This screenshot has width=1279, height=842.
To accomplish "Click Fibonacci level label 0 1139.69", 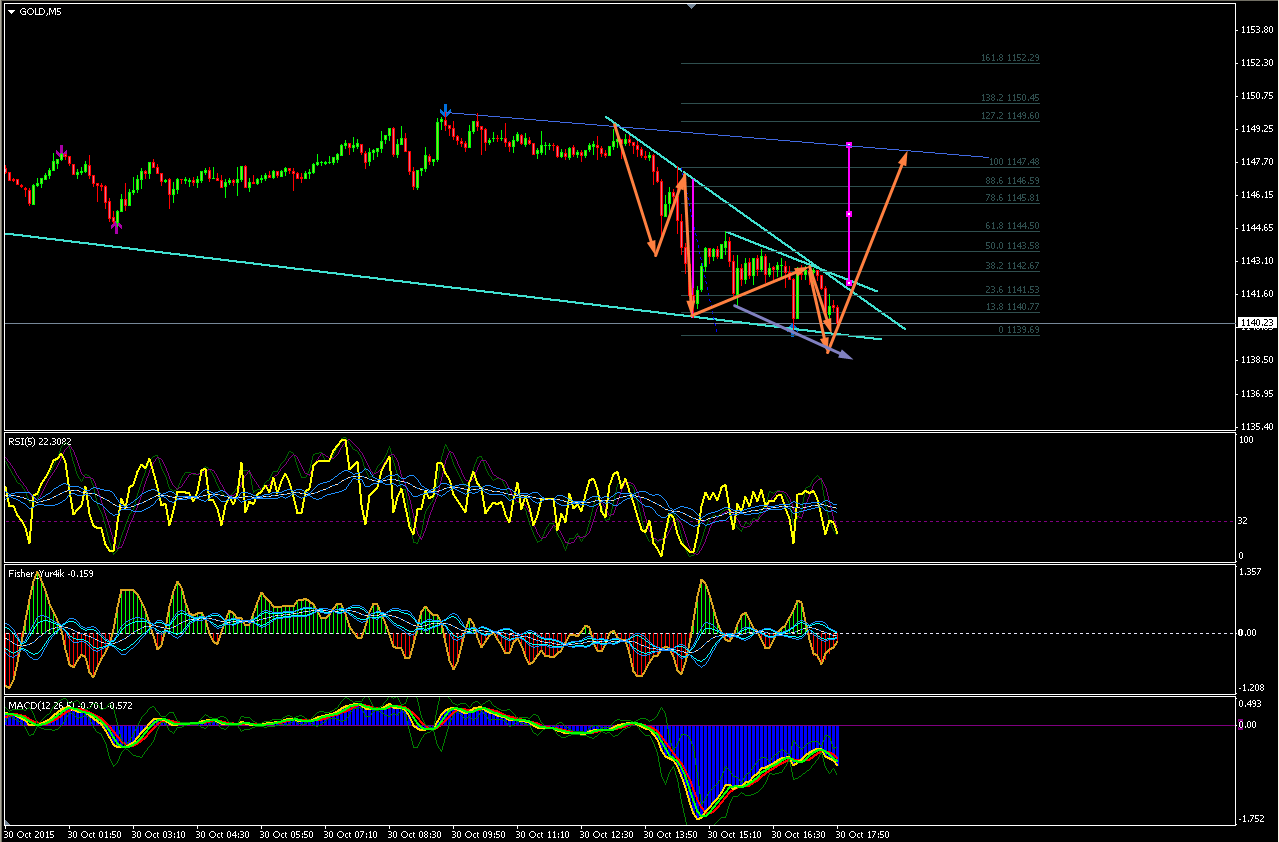I will (x=1018, y=330).
